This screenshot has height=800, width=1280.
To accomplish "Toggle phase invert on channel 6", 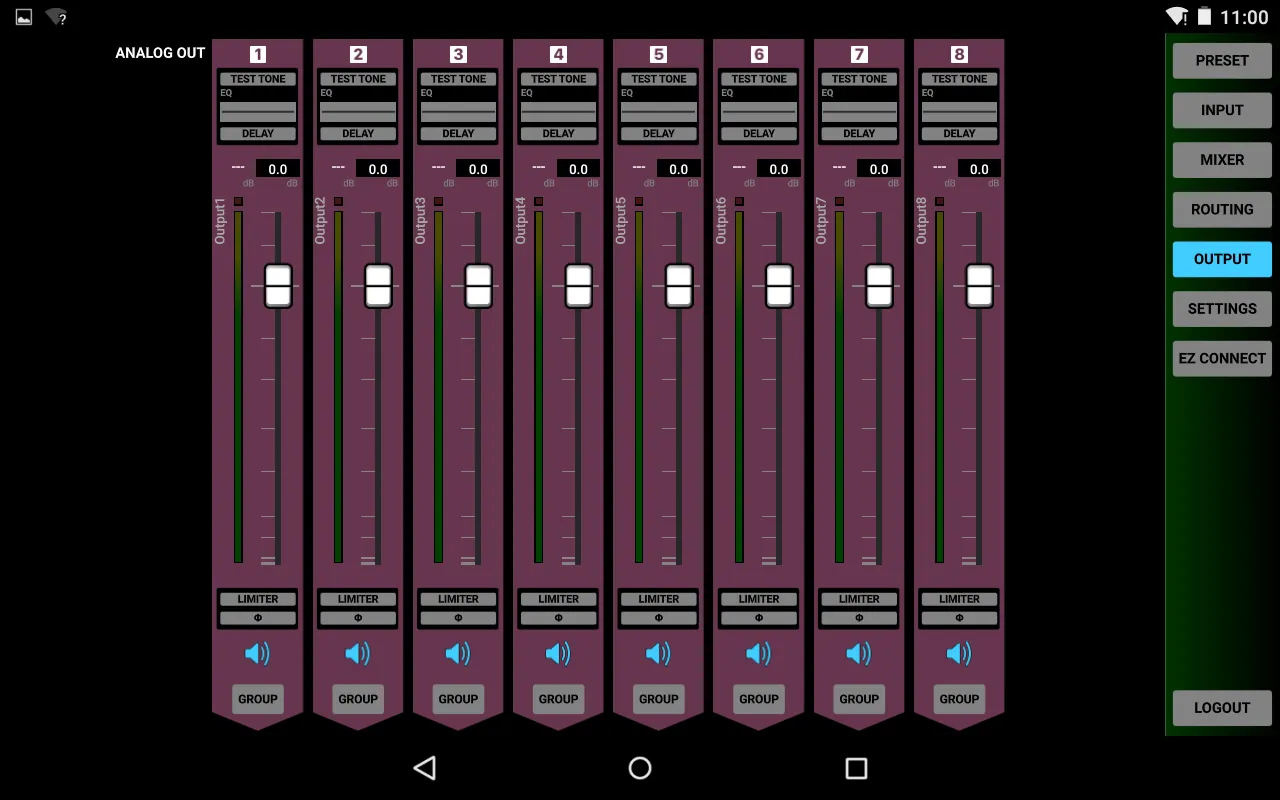I will click(x=759, y=618).
